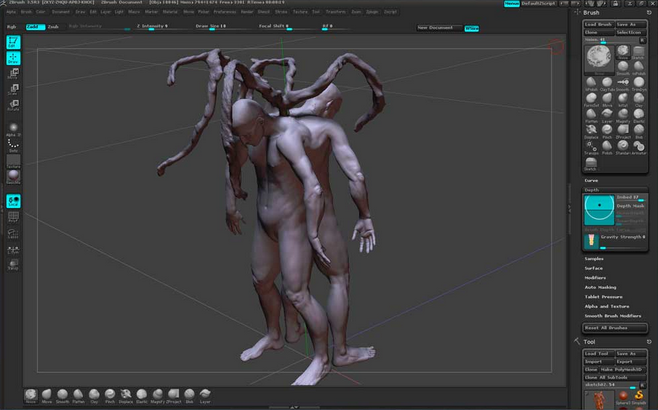Toggle the Zsub sculpt mode
Viewport: 658px width, 410px height.
[53, 27]
